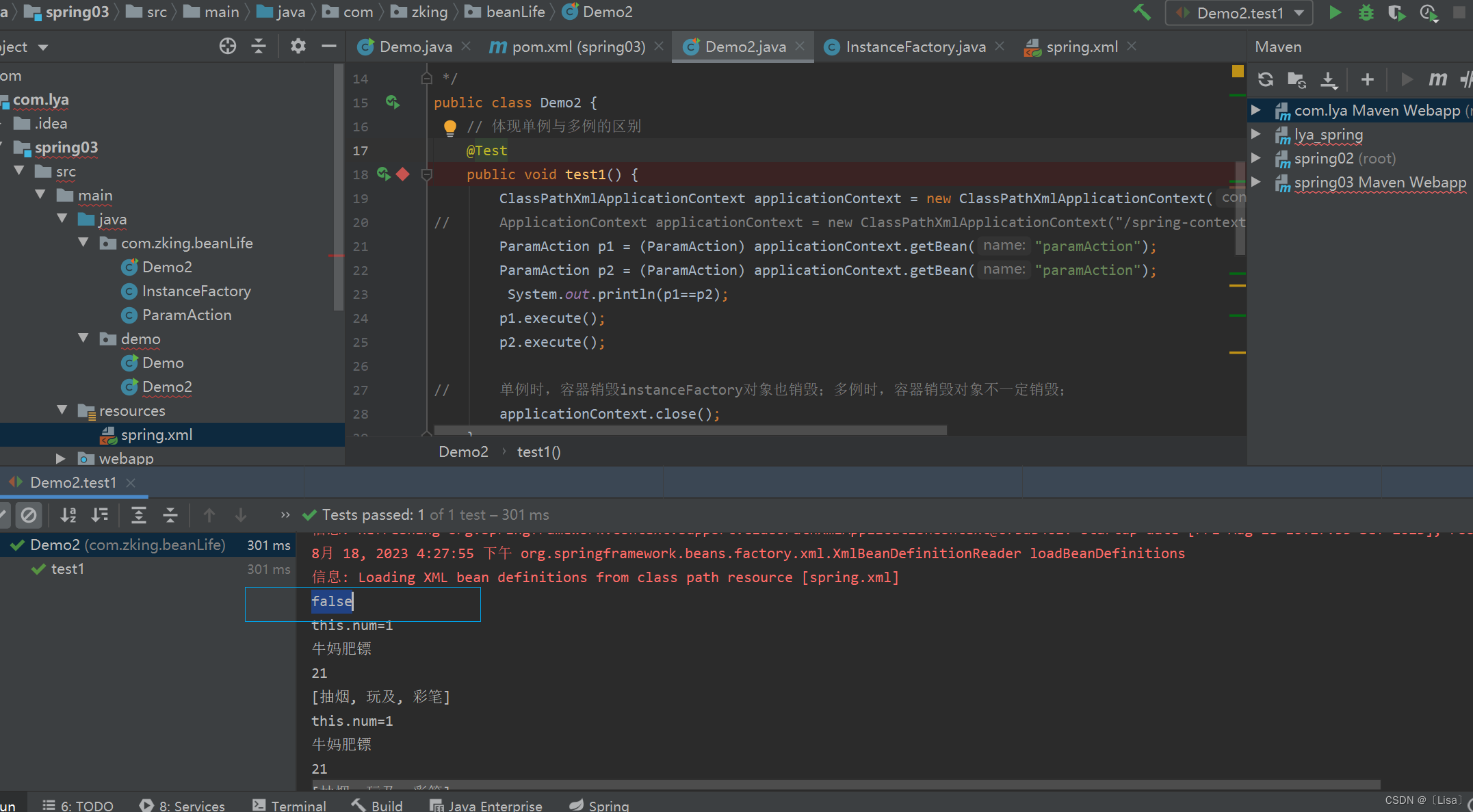Open the profiler run icon

click(1429, 12)
